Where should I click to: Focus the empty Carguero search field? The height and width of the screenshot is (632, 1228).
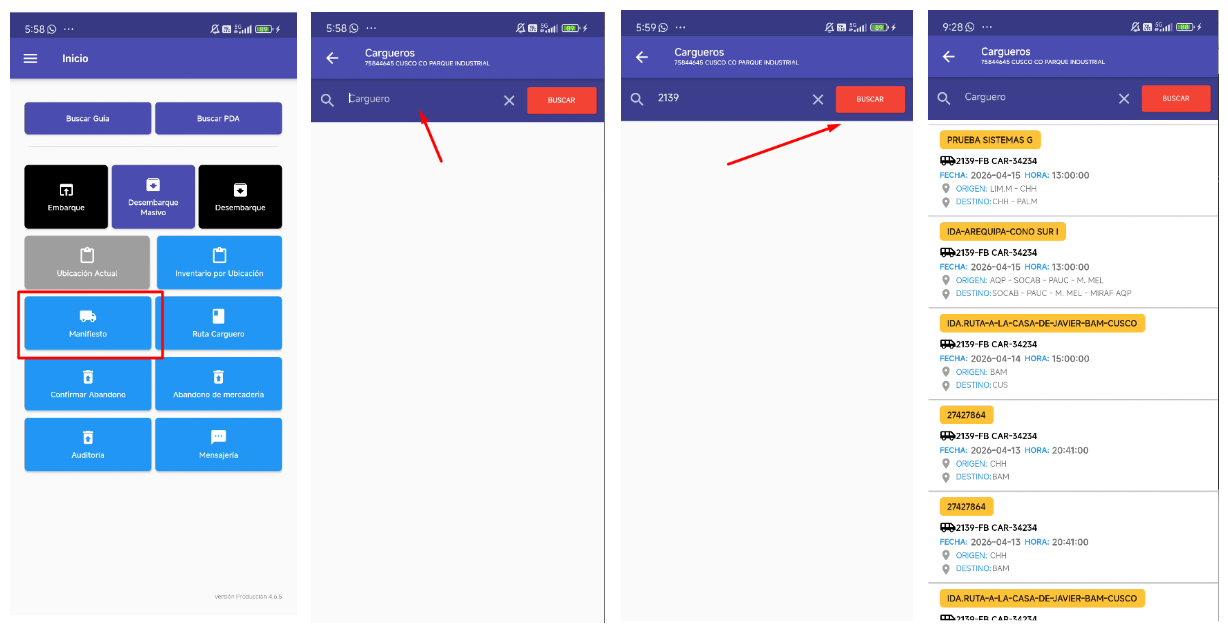[420, 99]
